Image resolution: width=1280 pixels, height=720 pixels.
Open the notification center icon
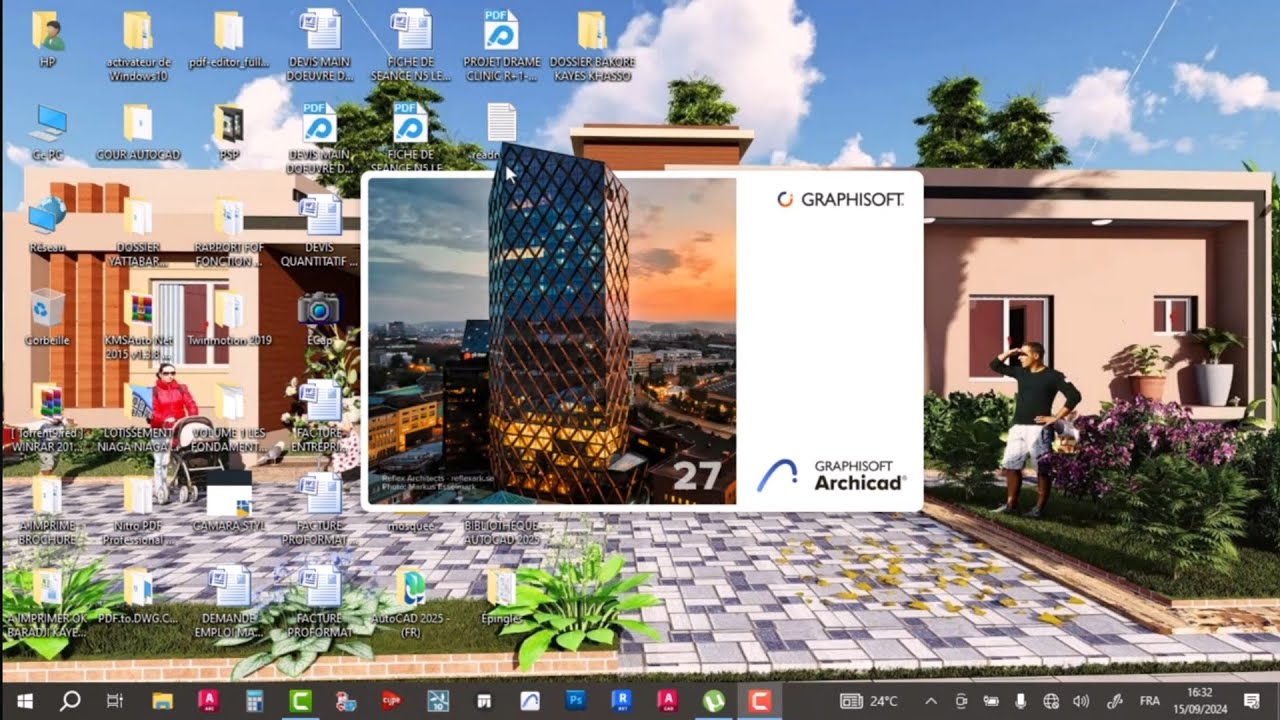(1251, 701)
